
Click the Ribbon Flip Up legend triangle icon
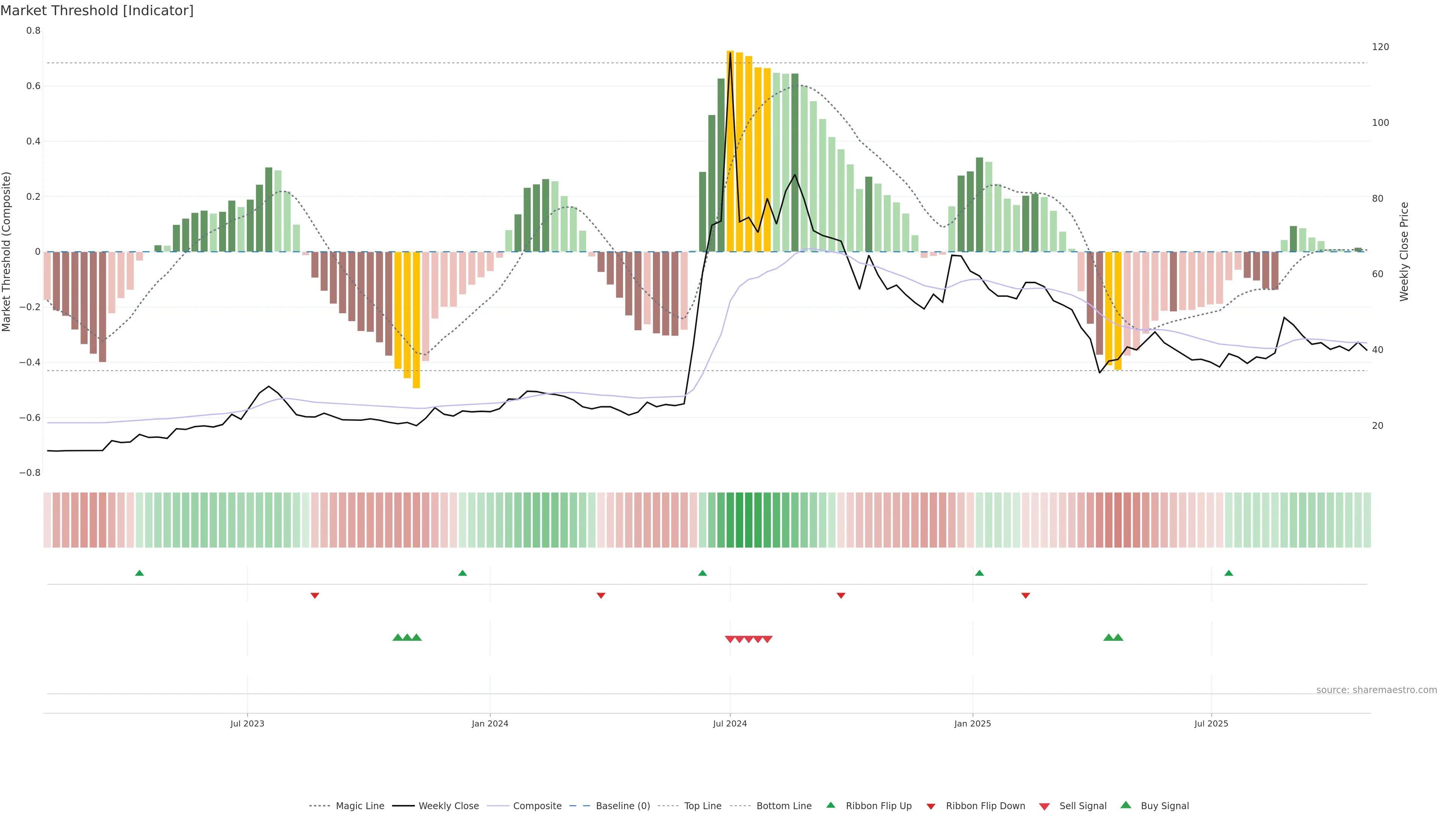coord(830,805)
